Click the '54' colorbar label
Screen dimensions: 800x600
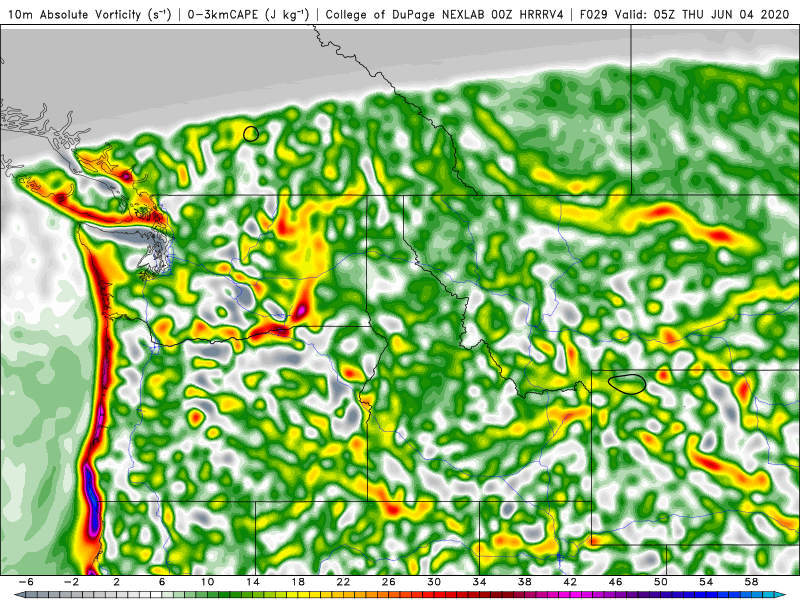(x=707, y=582)
